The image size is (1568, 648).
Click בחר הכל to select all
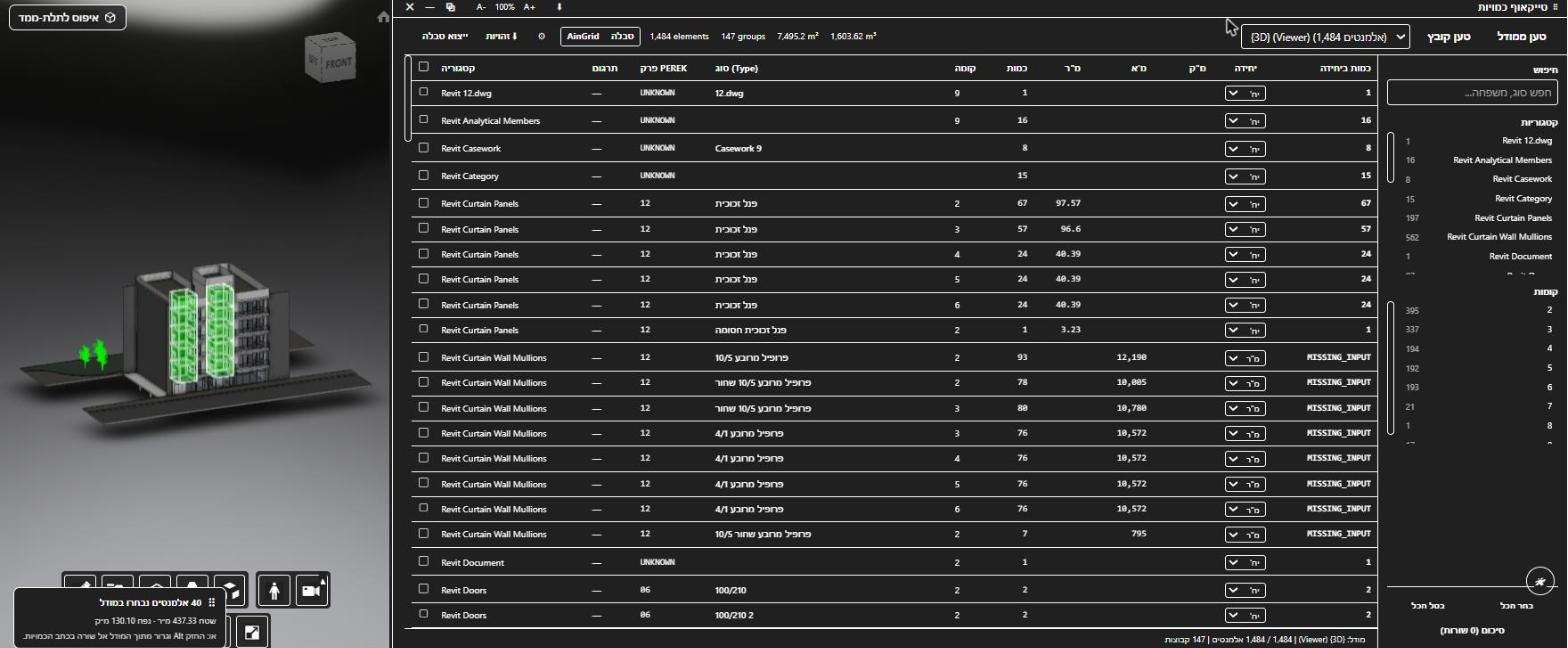pyautogui.click(x=1516, y=606)
